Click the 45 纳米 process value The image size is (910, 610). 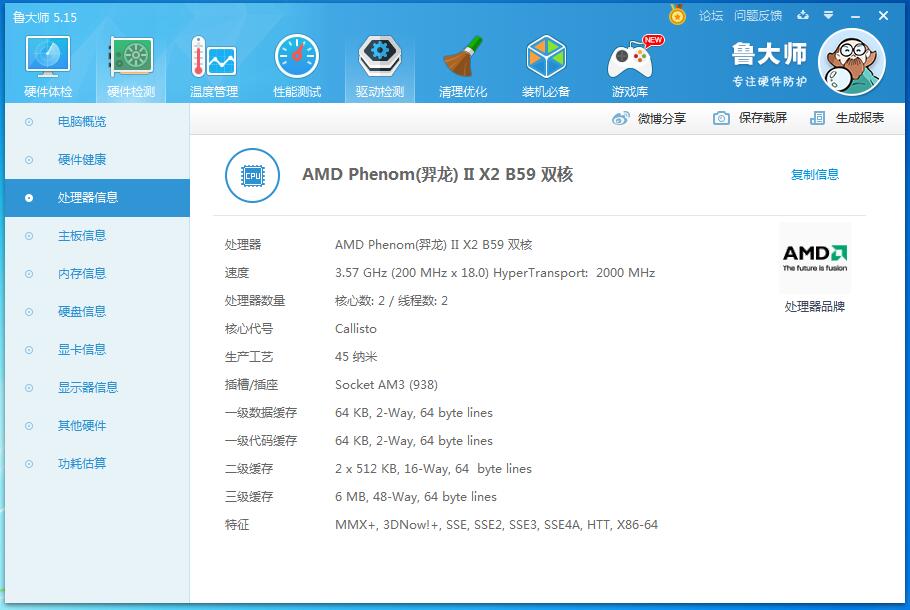click(356, 356)
